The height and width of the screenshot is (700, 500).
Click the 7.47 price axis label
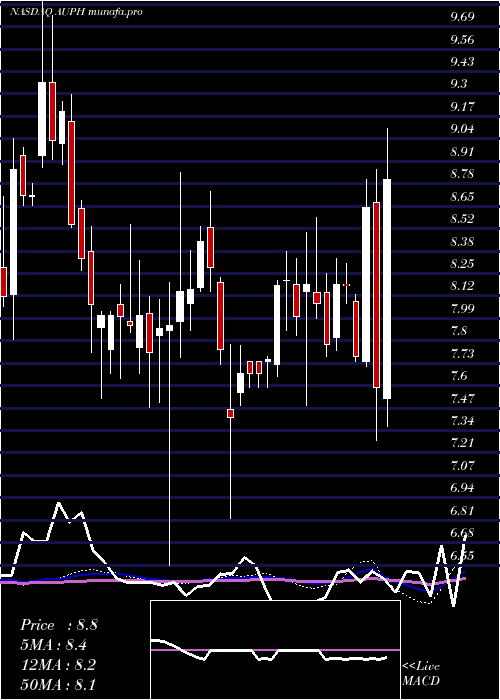coord(462,399)
